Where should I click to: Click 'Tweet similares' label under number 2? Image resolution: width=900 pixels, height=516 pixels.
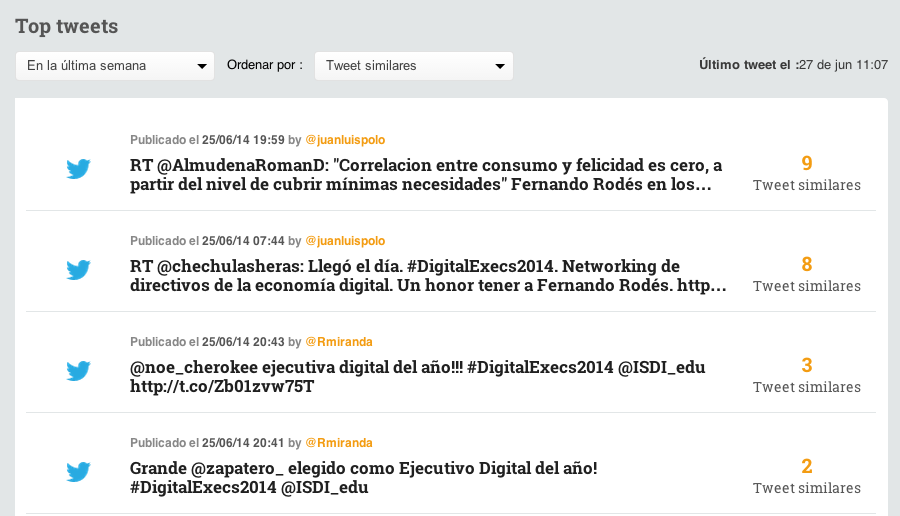[806, 488]
